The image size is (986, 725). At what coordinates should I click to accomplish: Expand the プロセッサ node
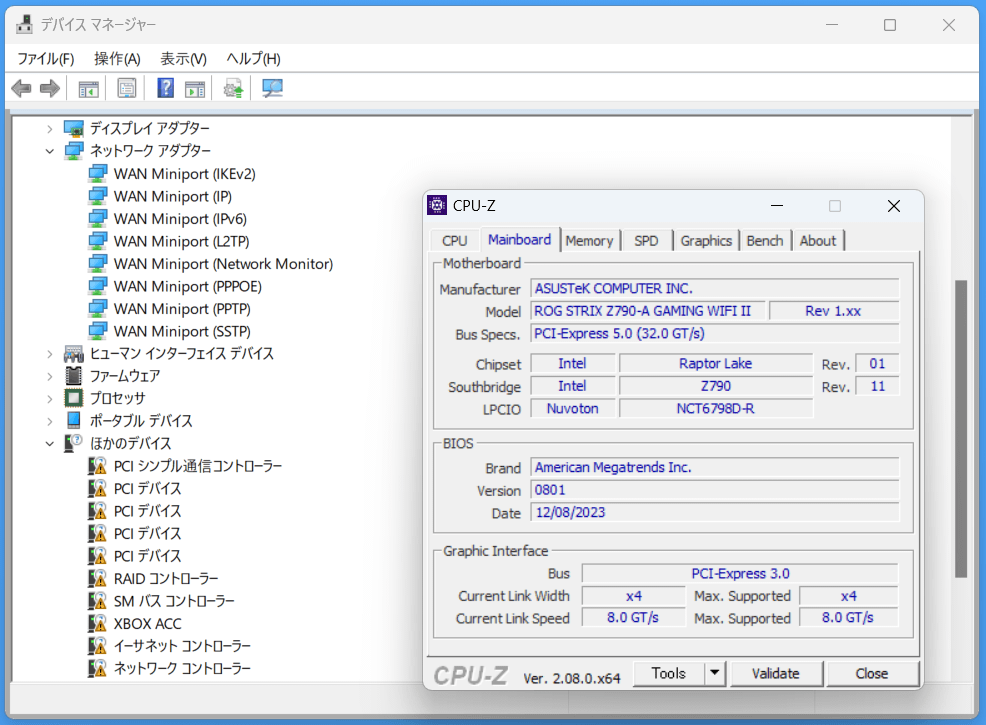coord(50,399)
